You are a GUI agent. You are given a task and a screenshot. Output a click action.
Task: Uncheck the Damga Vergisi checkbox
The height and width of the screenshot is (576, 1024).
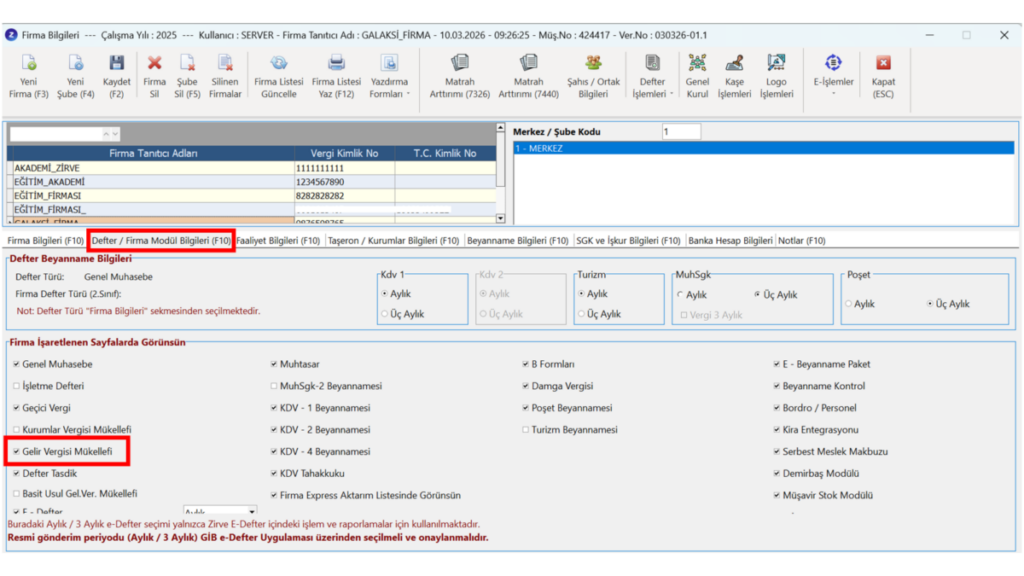click(525, 386)
